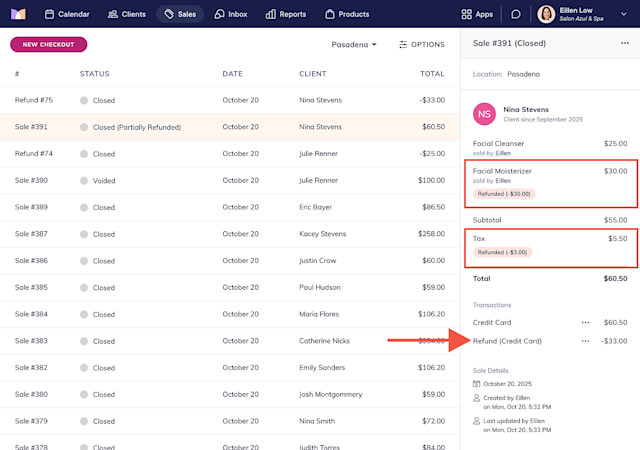Click client name Nina Smith
This screenshot has width=640, height=450.
[317, 421]
